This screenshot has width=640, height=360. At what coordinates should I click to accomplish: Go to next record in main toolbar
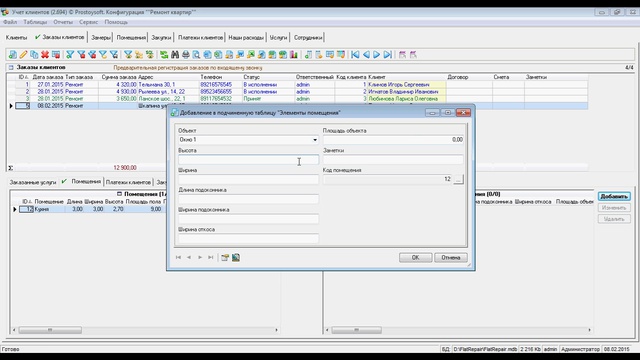(x=377, y=54)
